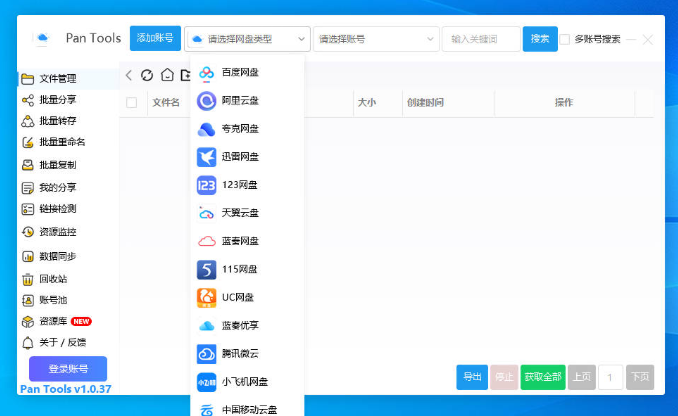Click the 导出 button
The image size is (678, 416).
[x=472, y=377]
